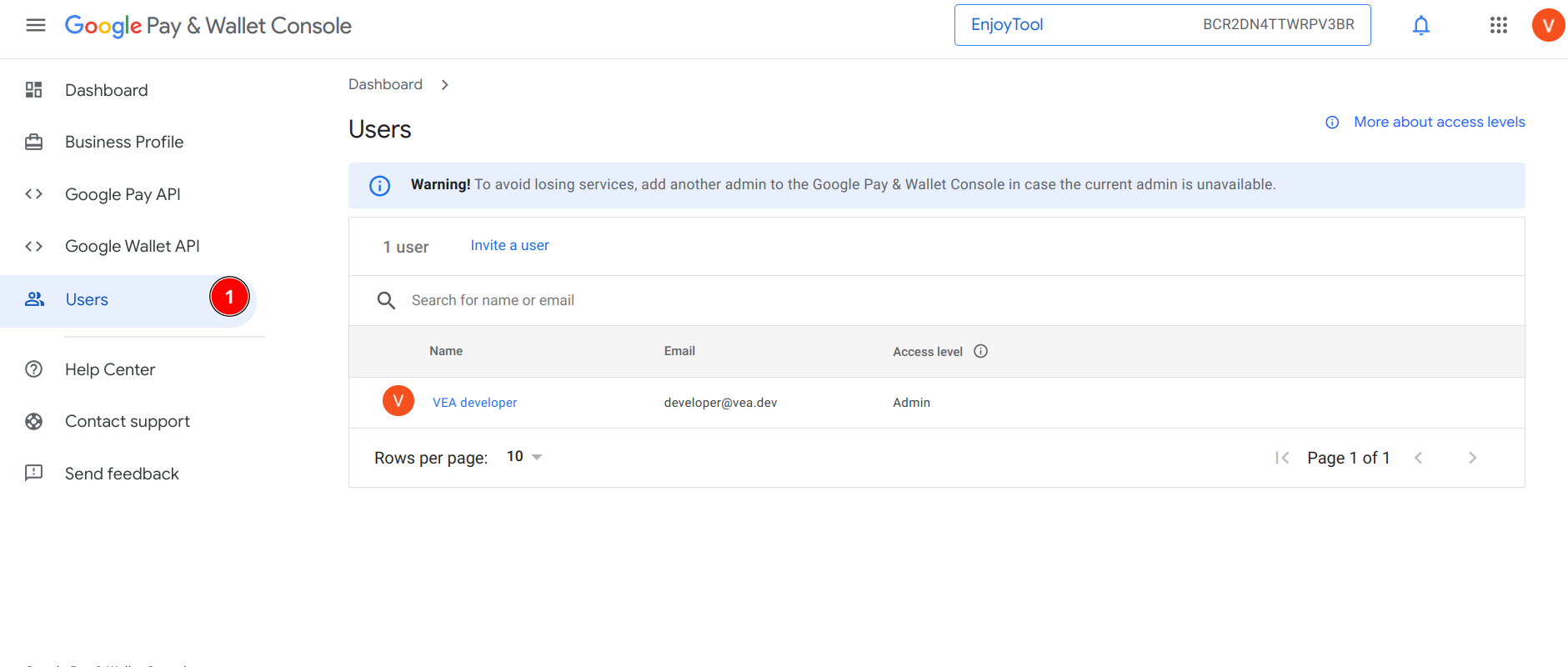This screenshot has width=1568, height=667.
Task: Open the EnjoyTool business selector
Action: pyautogui.click(x=1162, y=25)
